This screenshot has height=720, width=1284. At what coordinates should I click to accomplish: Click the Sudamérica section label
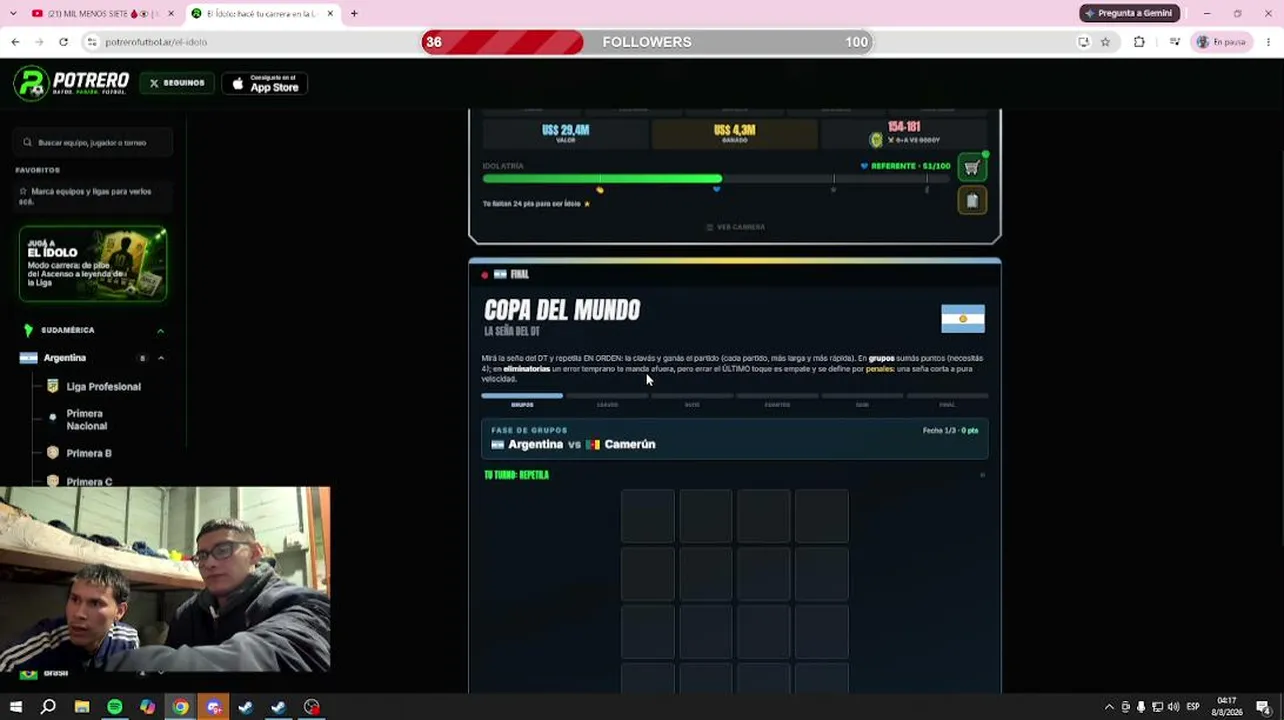tap(67, 330)
